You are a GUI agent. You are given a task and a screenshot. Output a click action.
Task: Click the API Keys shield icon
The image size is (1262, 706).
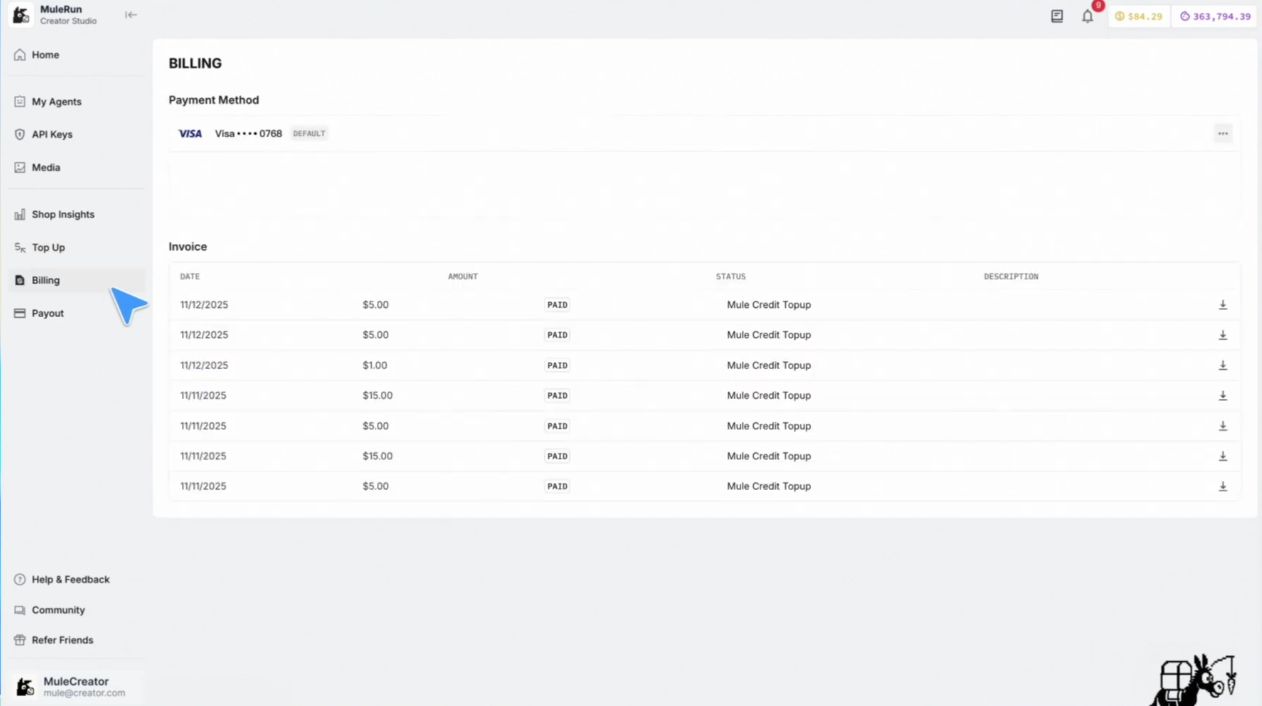coord(20,134)
